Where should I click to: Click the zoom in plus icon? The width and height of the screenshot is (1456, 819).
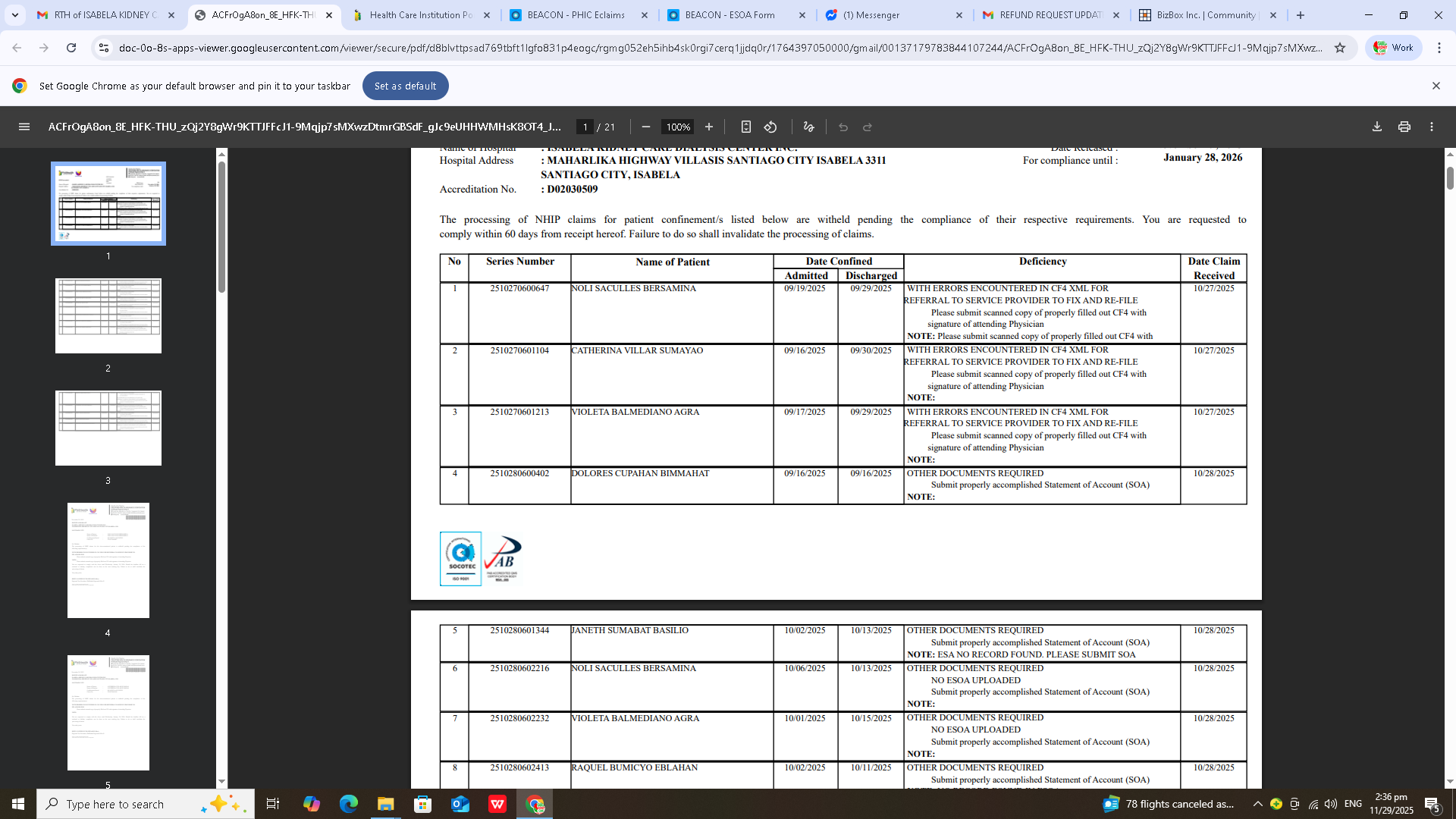(709, 127)
